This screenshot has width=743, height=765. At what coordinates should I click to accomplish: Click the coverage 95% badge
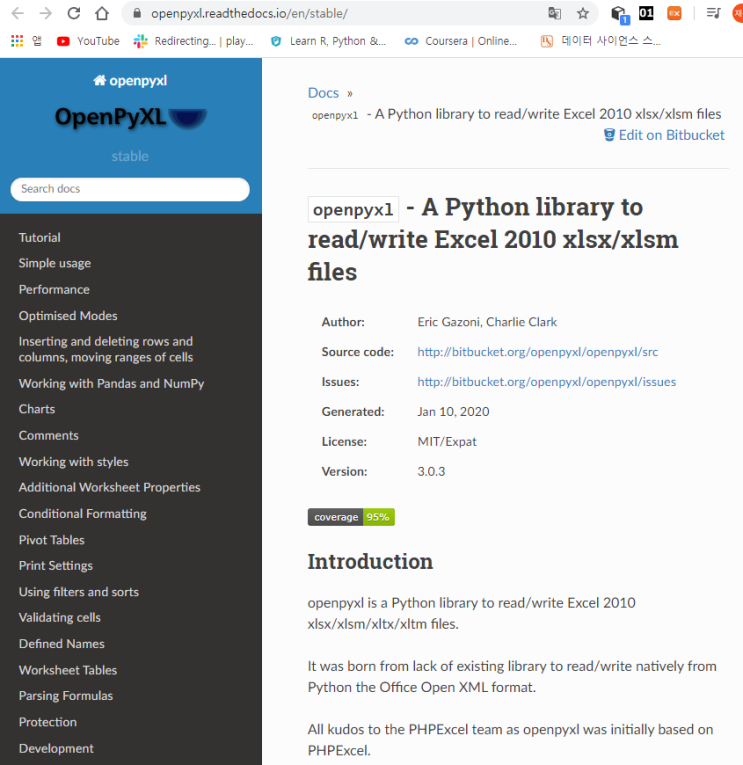(351, 517)
